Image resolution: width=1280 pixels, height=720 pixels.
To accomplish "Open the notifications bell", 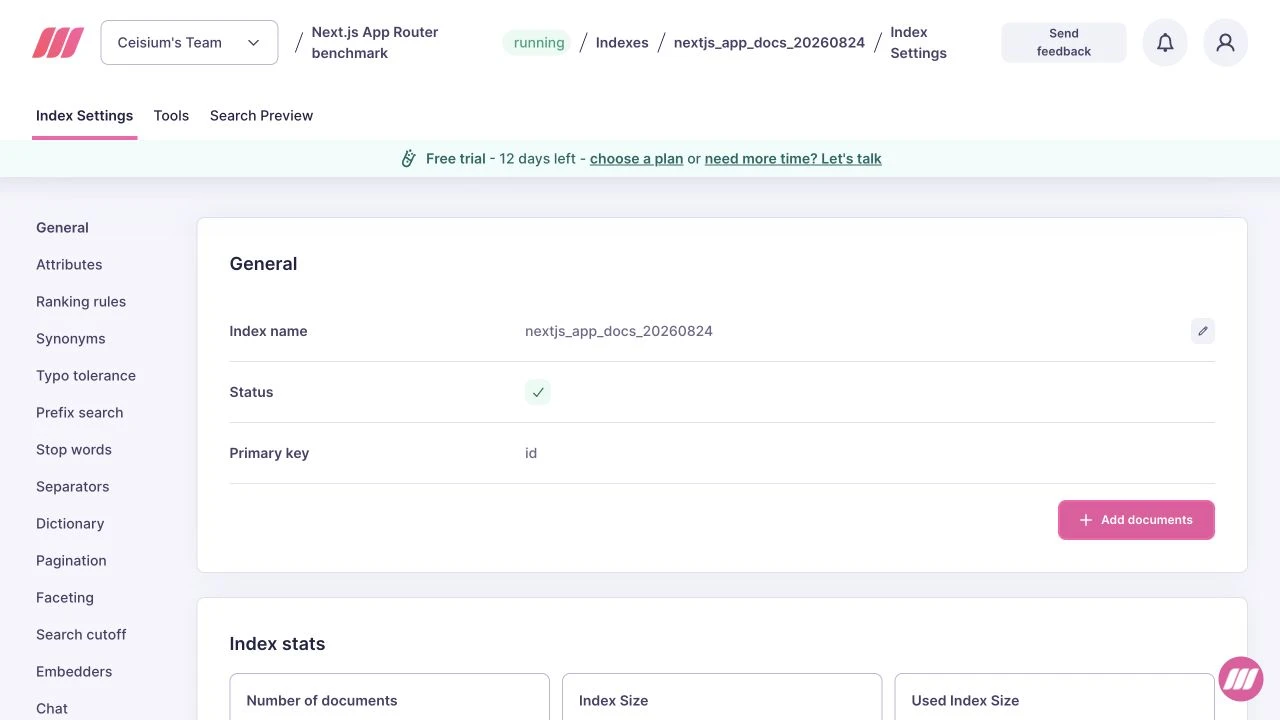I will coord(1165,43).
